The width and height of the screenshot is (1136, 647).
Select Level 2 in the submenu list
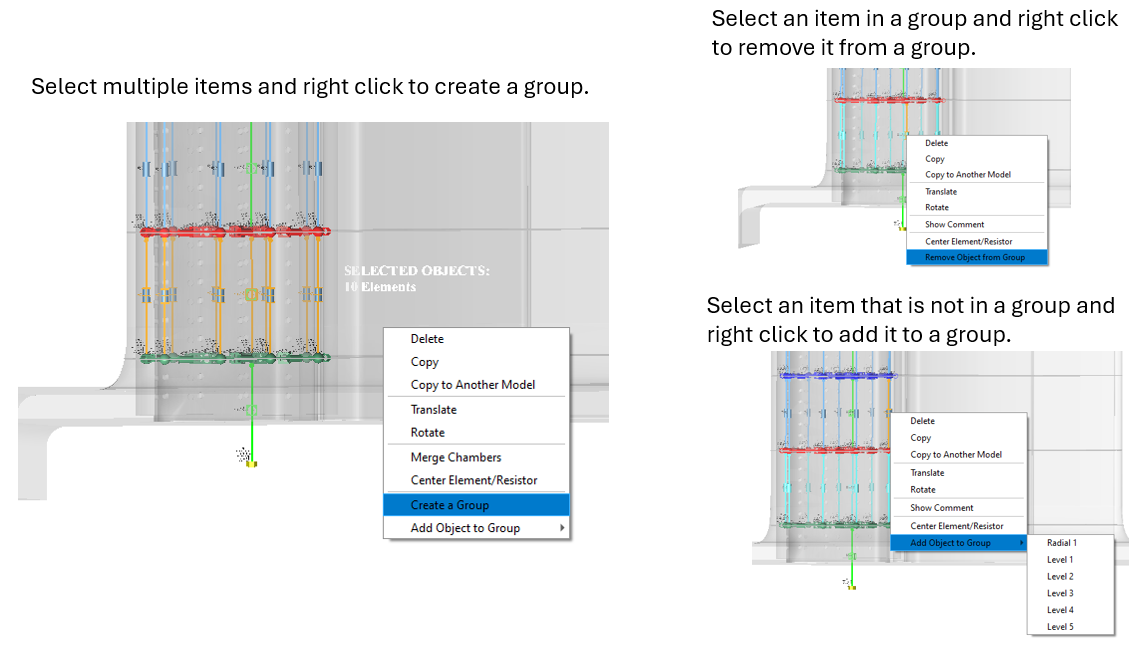click(x=1060, y=577)
